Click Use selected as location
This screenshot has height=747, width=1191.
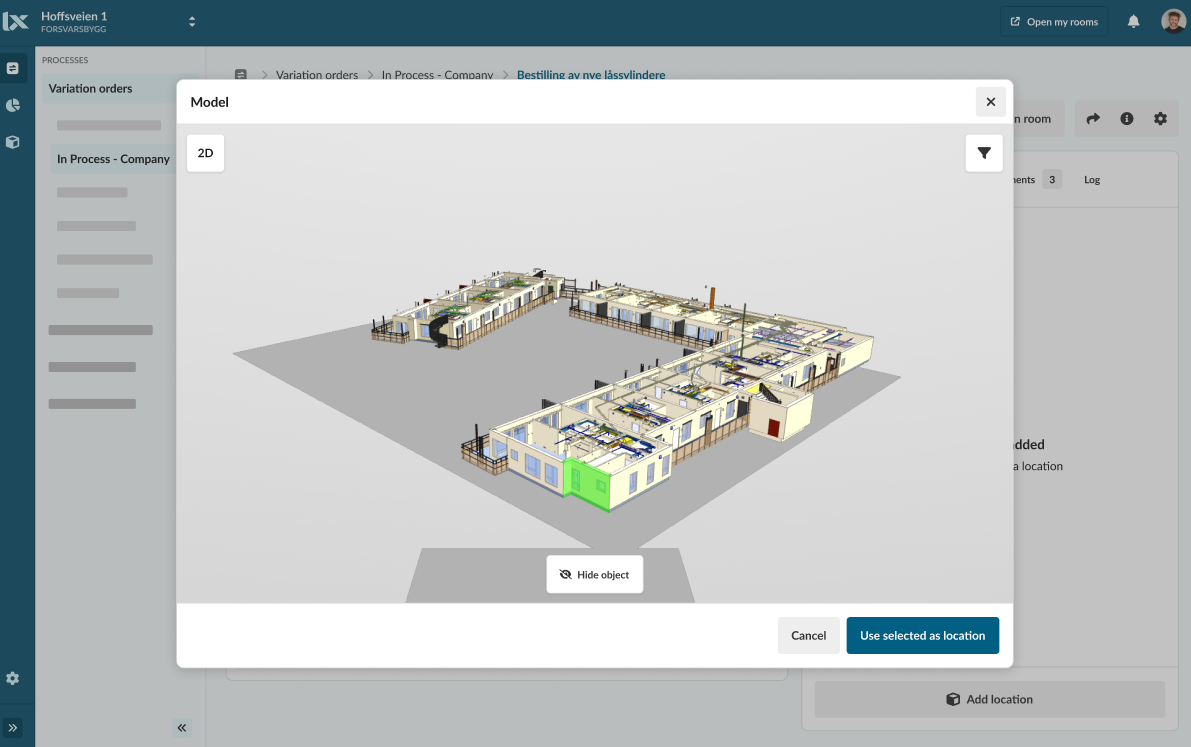(x=922, y=636)
